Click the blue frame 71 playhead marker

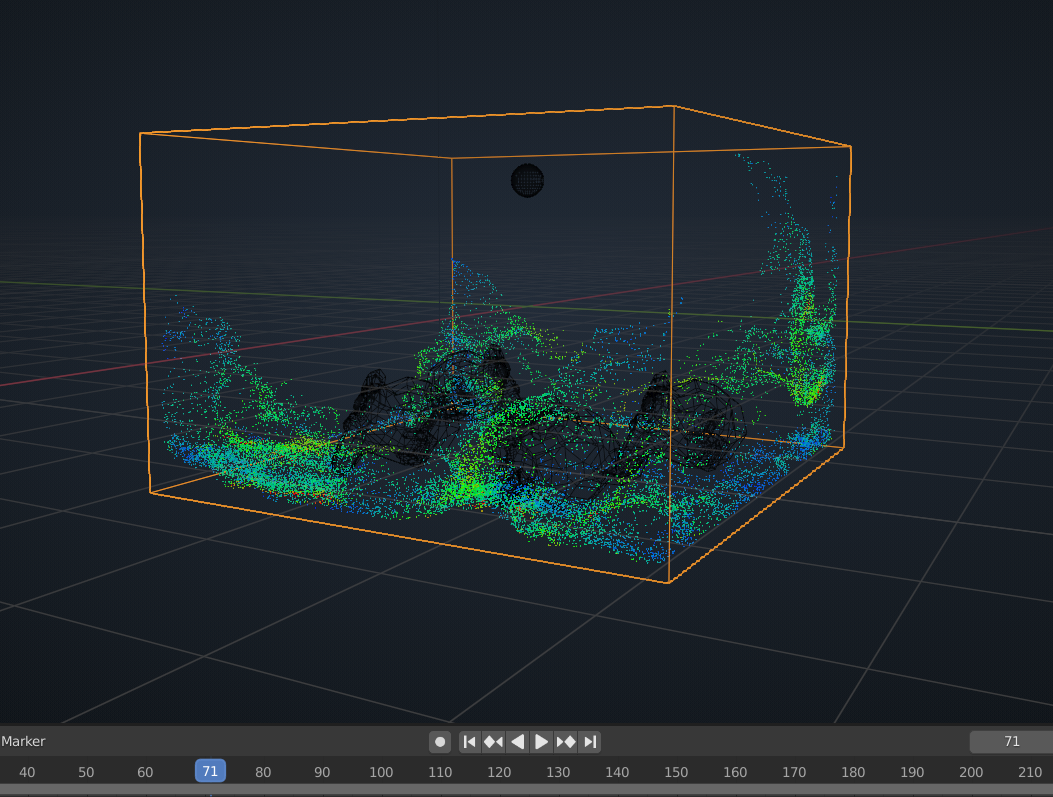(210, 771)
